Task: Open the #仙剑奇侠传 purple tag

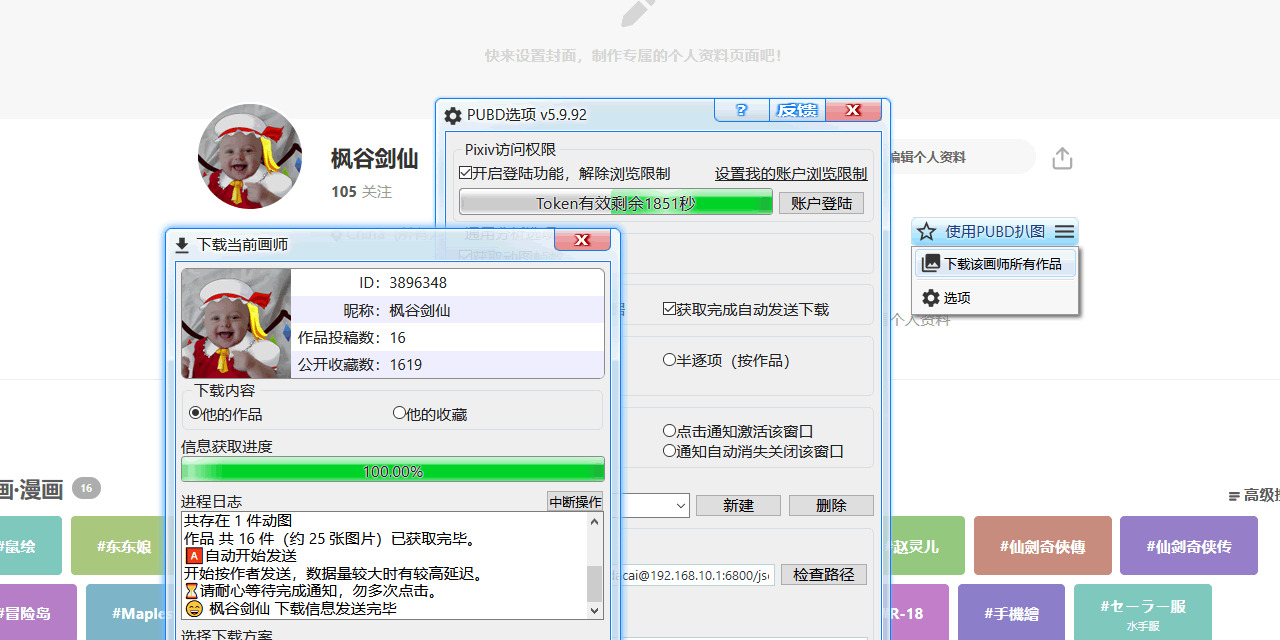Action: point(1189,546)
